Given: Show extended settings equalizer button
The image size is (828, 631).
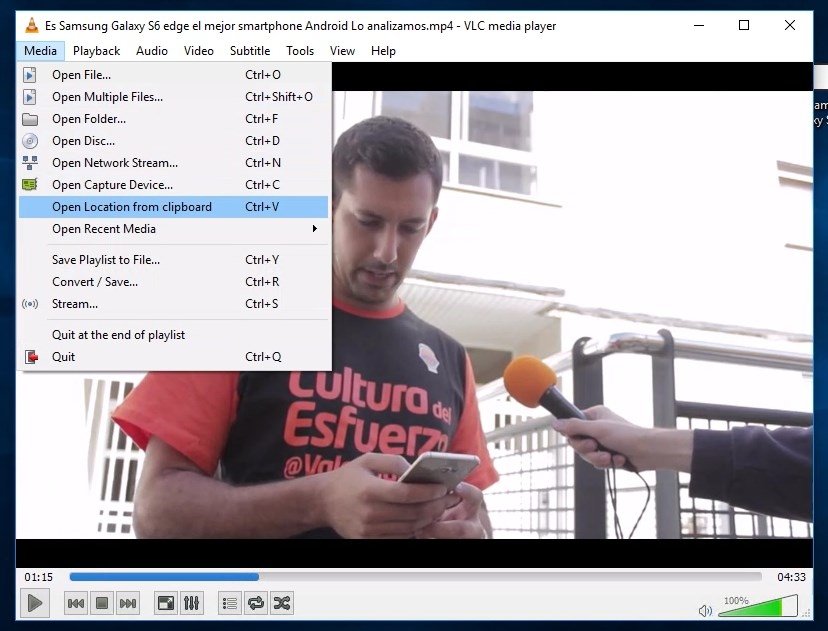Looking at the screenshot, I should pos(192,603).
